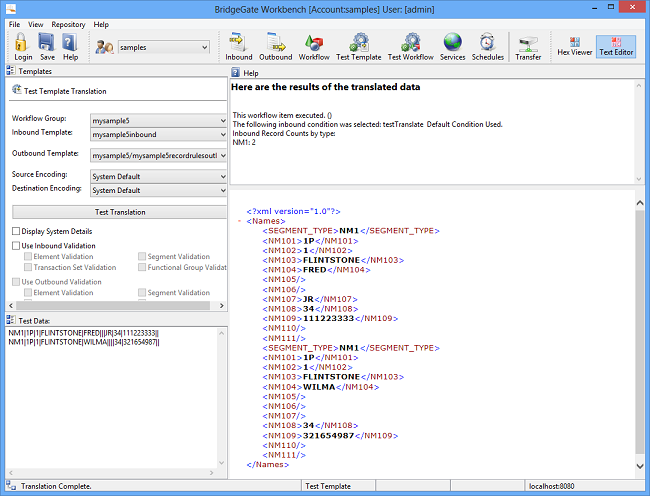Click the Save floppy disk icon
This screenshot has height=496, width=650.
coord(46,42)
